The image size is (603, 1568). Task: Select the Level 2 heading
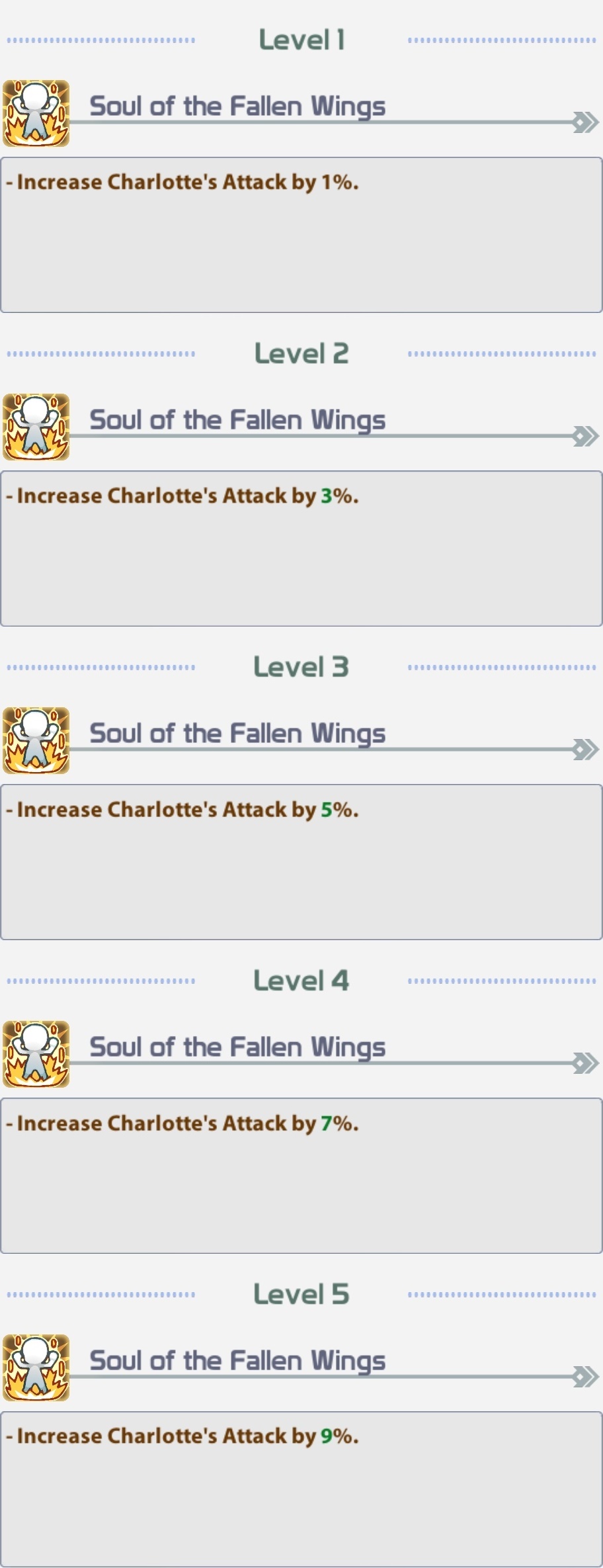coord(301,353)
